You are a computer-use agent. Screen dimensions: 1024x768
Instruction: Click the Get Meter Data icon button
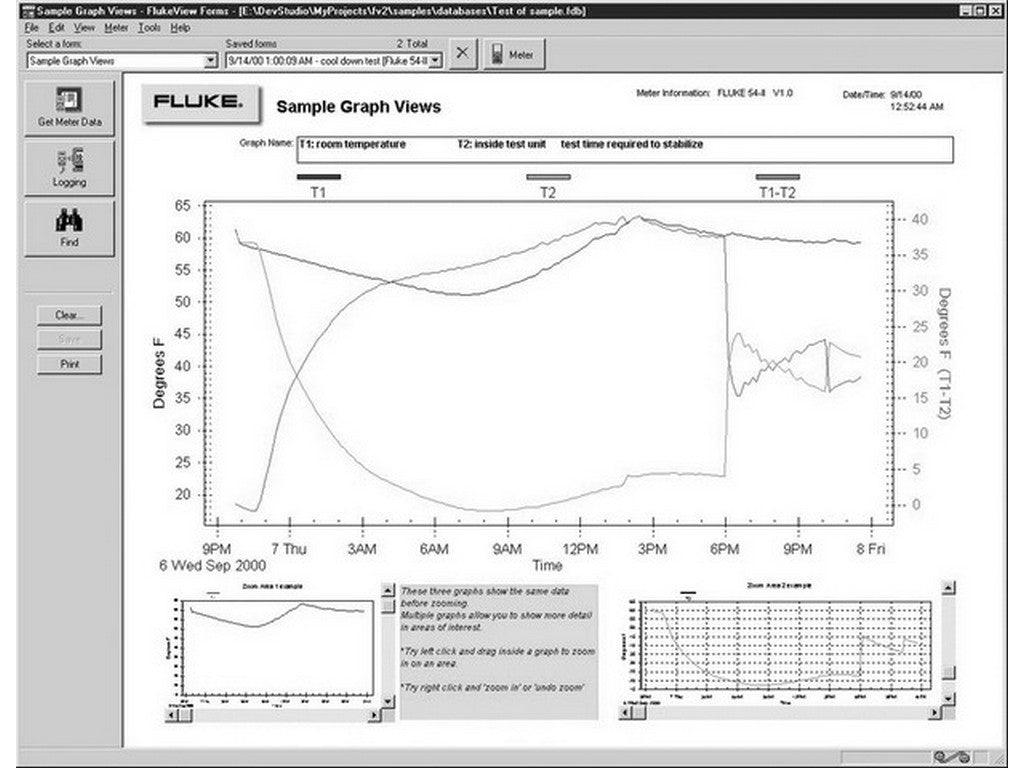tap(69, 108)
